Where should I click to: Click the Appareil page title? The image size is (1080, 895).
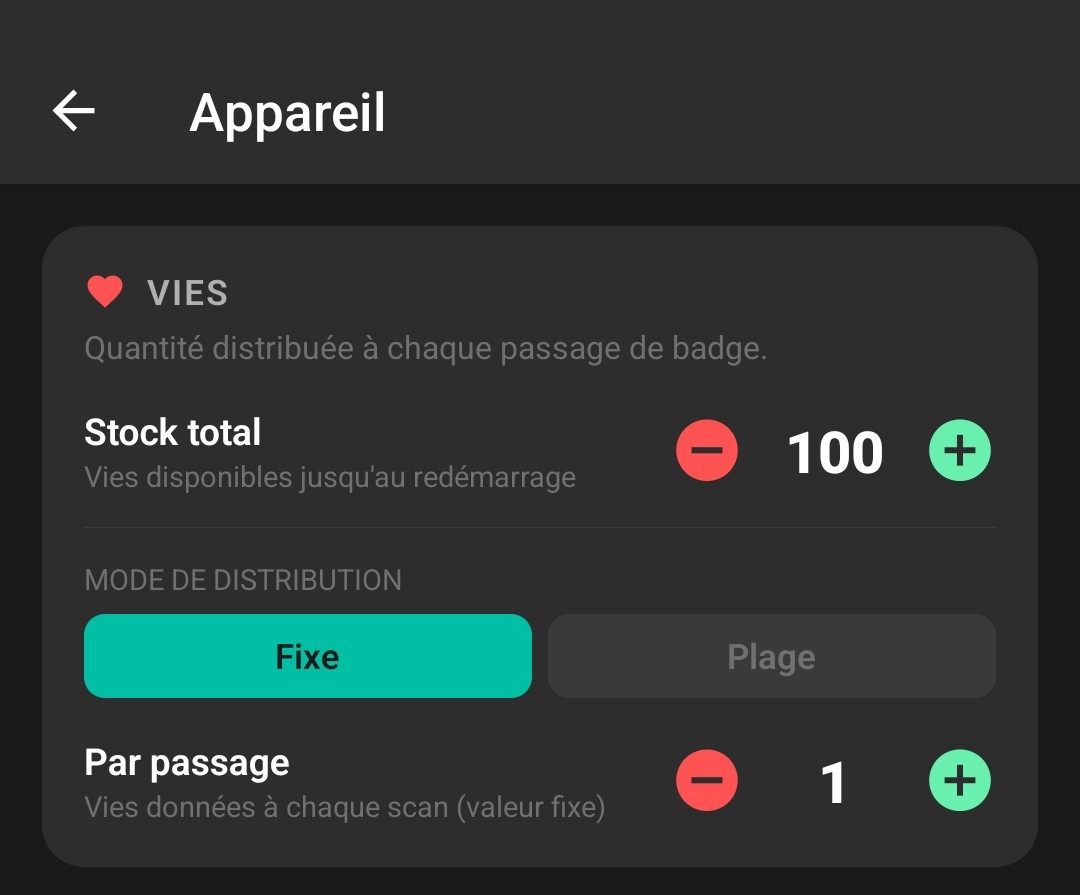(287, 111)
